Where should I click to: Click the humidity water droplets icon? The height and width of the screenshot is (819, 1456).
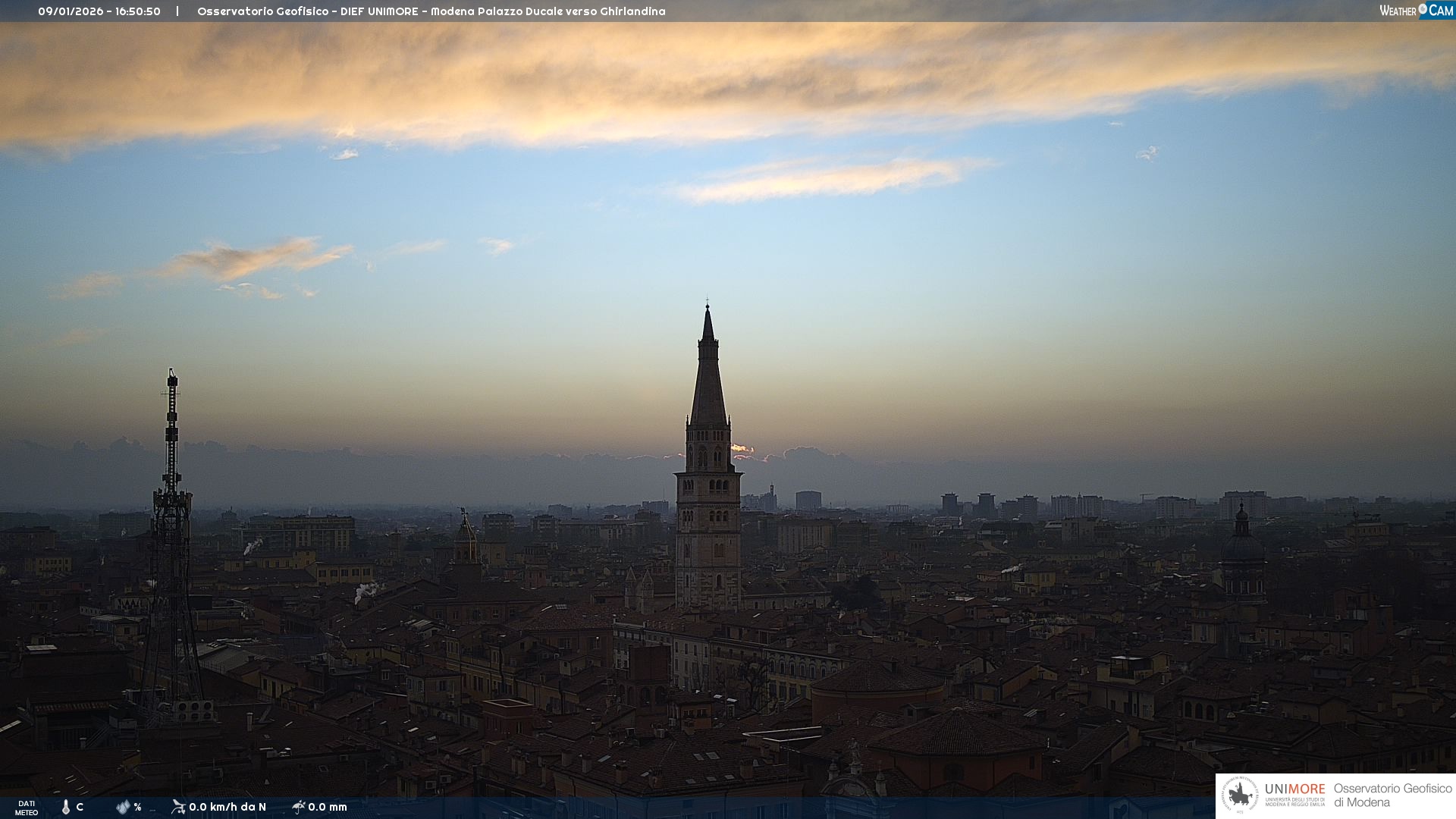tap(123, 807)
